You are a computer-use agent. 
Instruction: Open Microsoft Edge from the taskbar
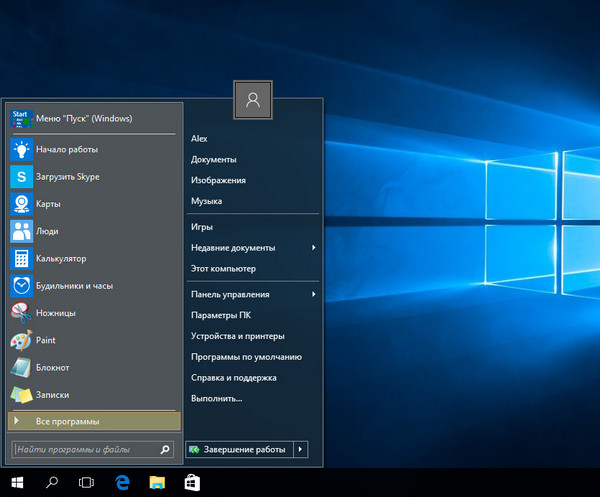(122, 483)
